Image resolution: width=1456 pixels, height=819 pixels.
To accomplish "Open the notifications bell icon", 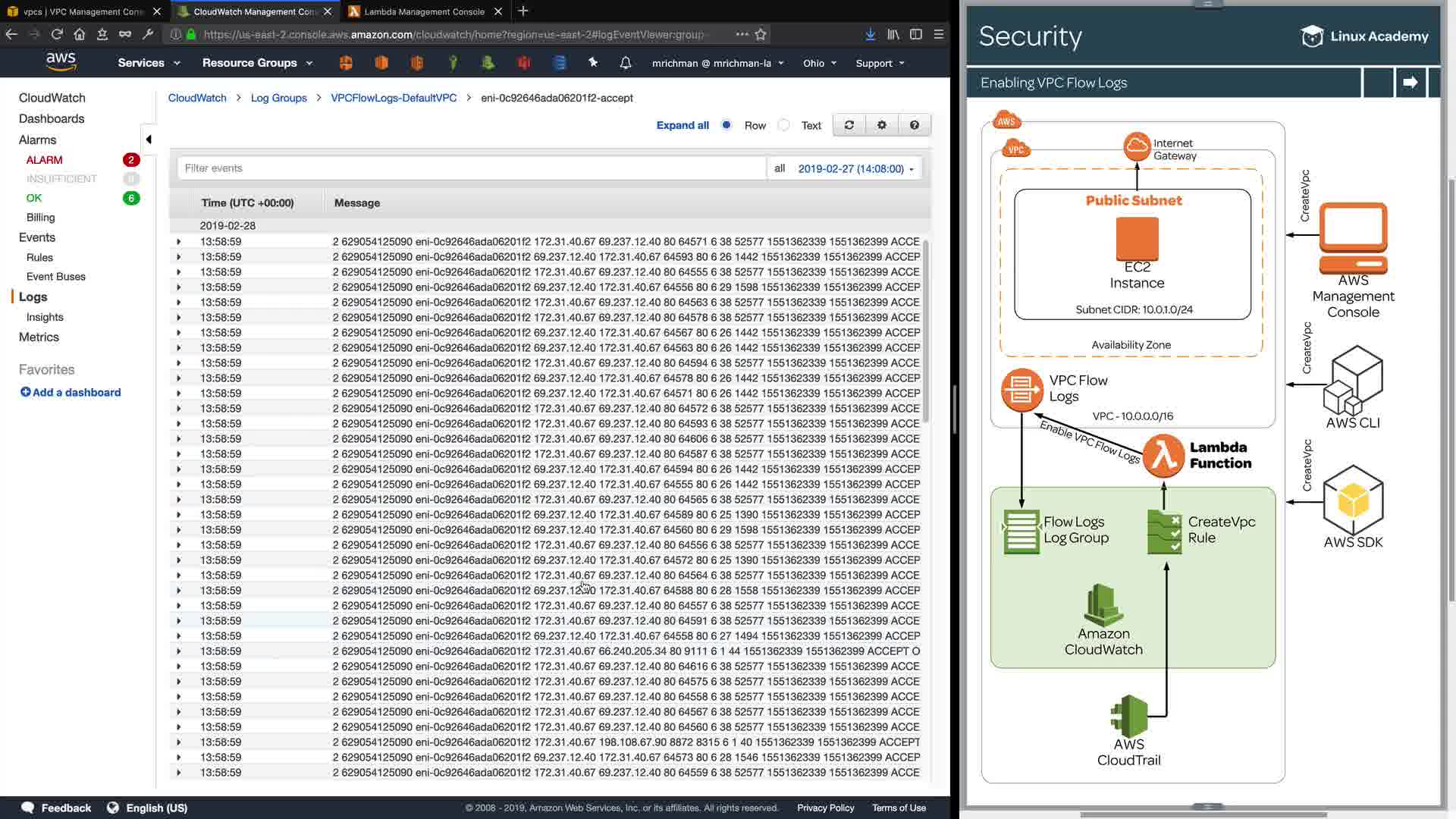I will point(625,63).
